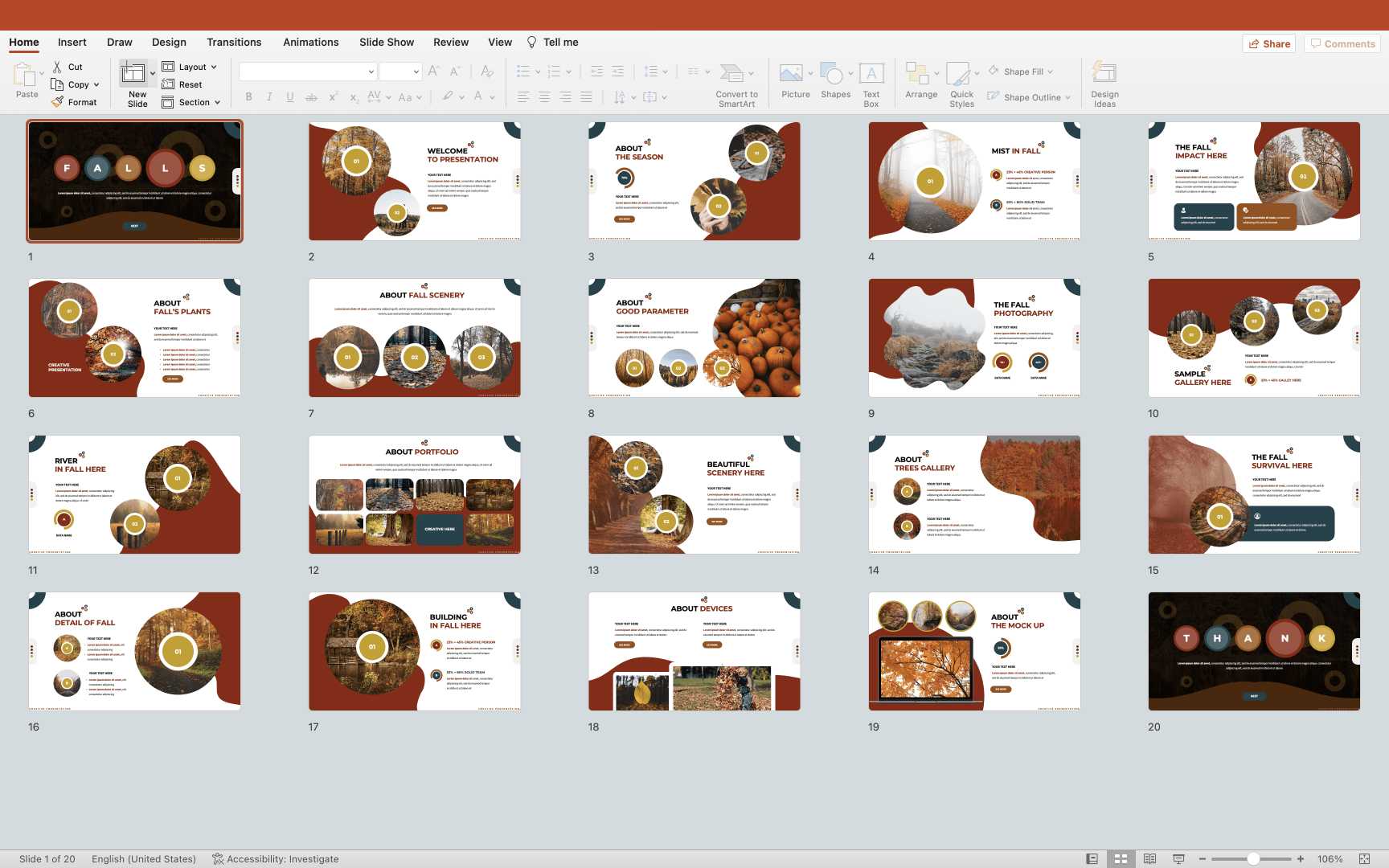Open the Transitions tab

(x=234, y=42)
